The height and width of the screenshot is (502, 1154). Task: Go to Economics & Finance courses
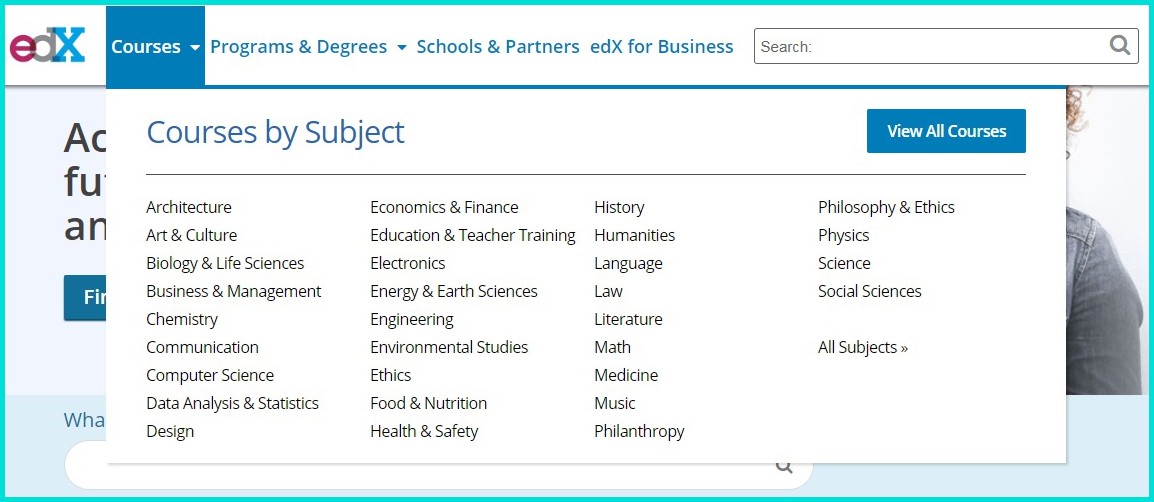444,207
